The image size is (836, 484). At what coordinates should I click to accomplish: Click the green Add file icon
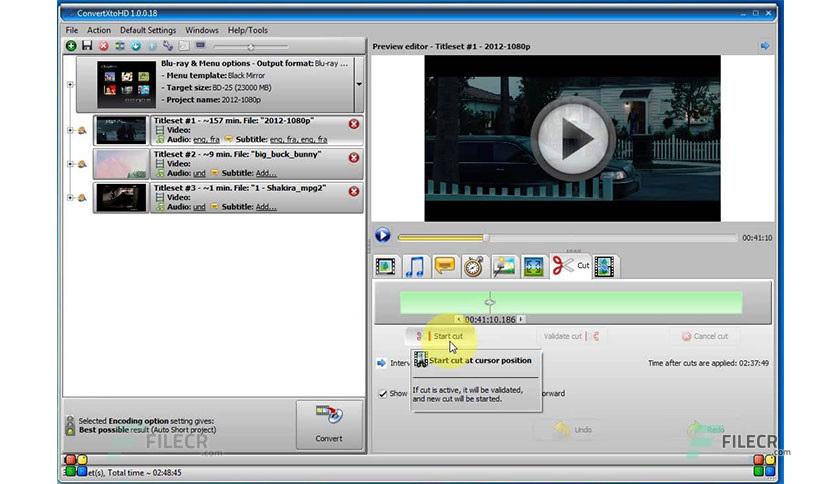(x=71, y=46)
